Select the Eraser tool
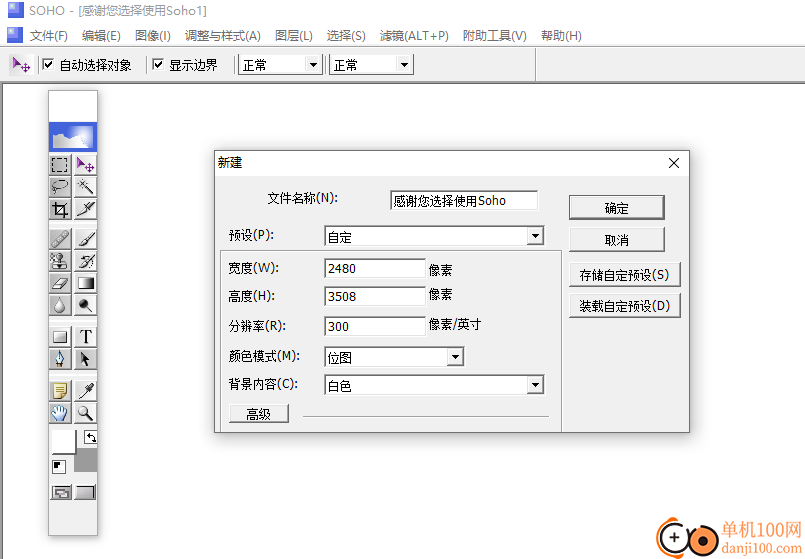The image size is (805, 559). tap(60, 283)
